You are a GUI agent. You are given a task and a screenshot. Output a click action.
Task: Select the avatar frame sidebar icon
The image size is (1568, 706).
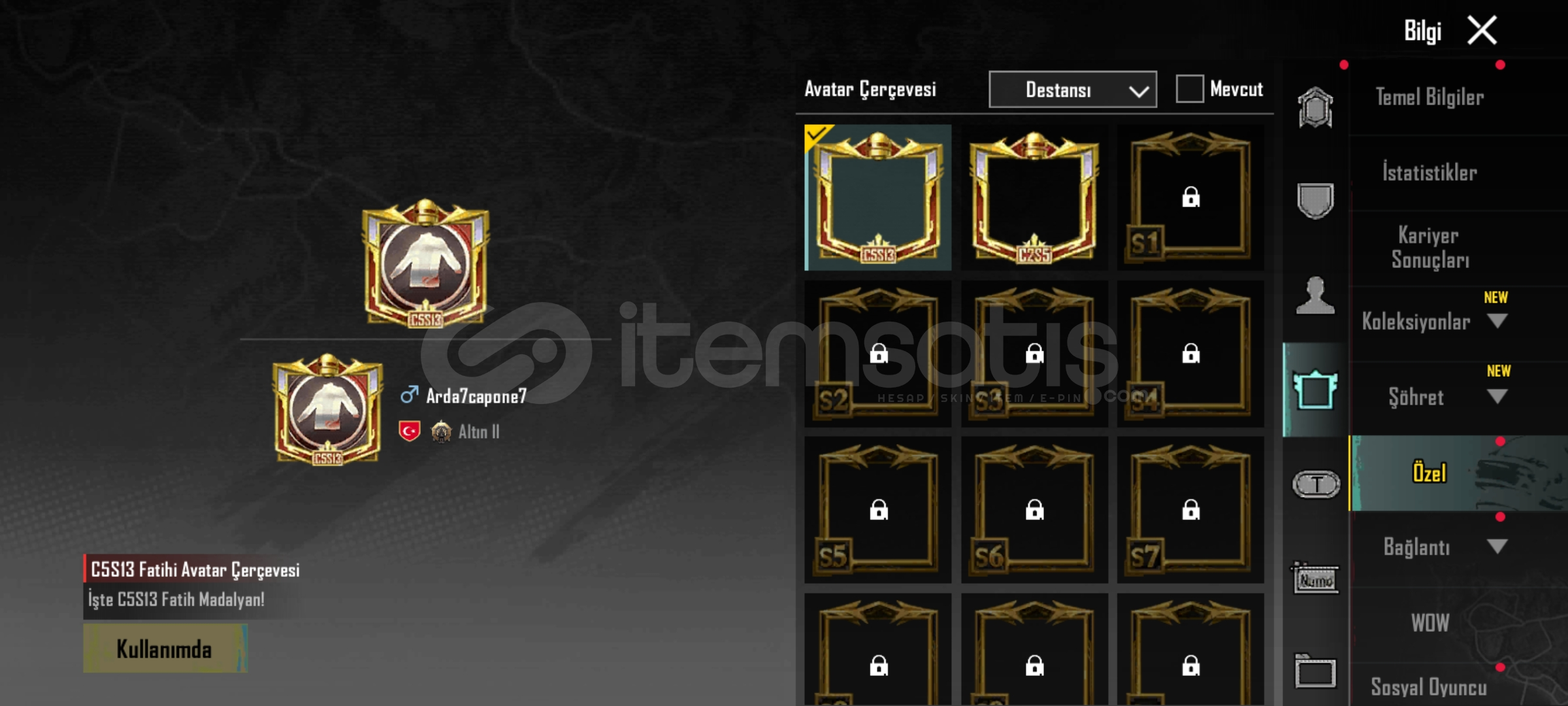1315,390
